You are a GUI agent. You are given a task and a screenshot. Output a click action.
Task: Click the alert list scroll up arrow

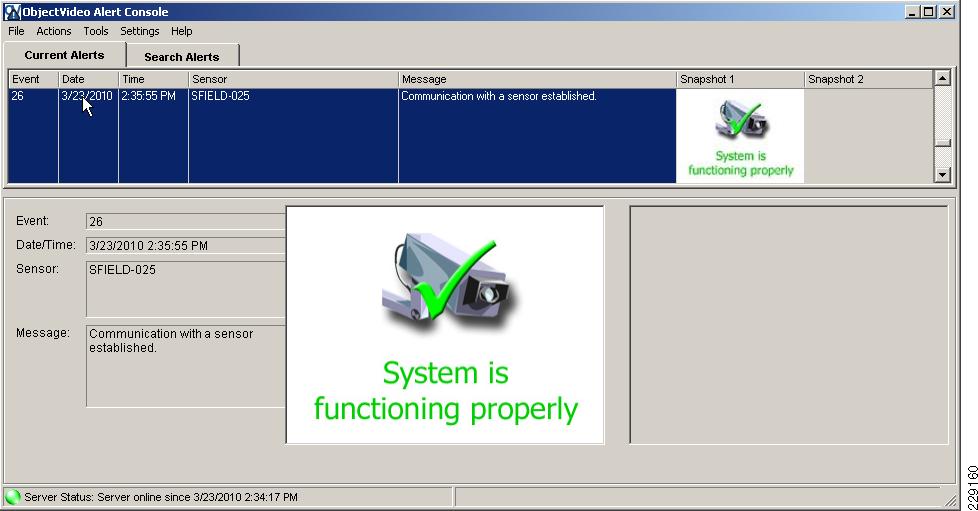point(942,78)
